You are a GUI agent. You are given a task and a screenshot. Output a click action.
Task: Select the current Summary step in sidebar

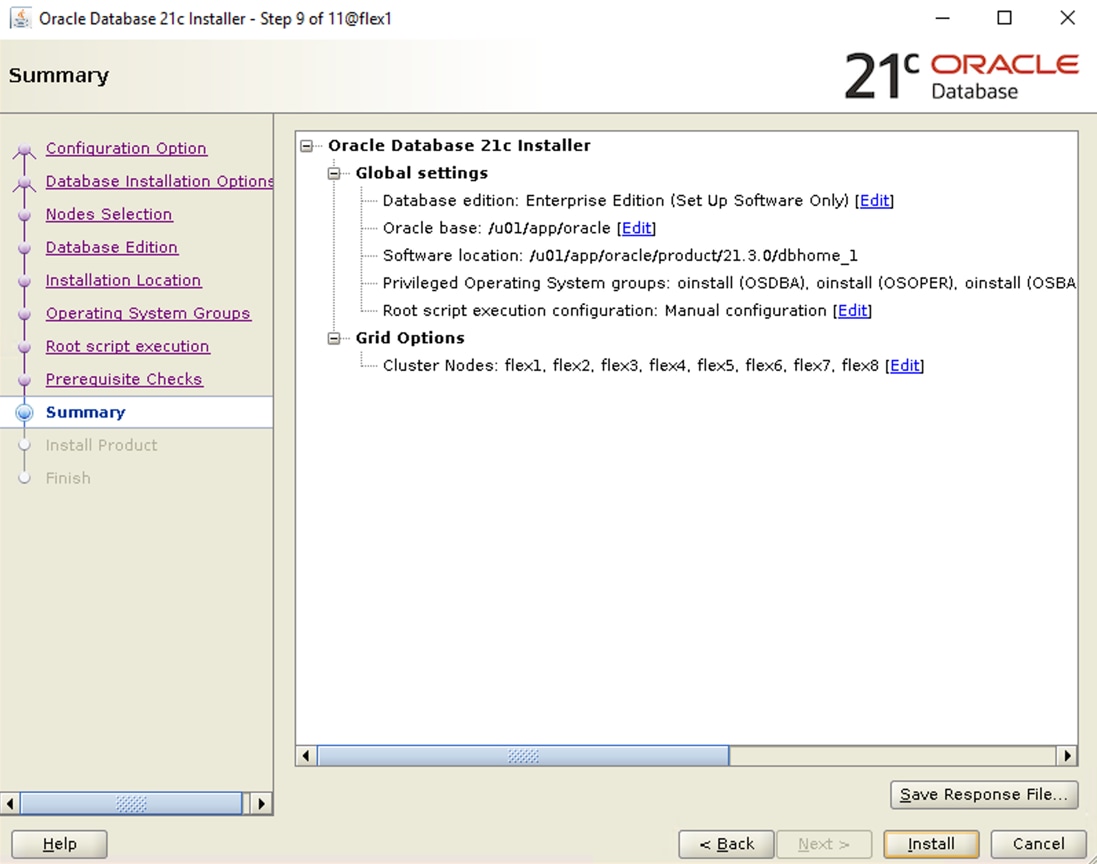click(x=85, y=412)
